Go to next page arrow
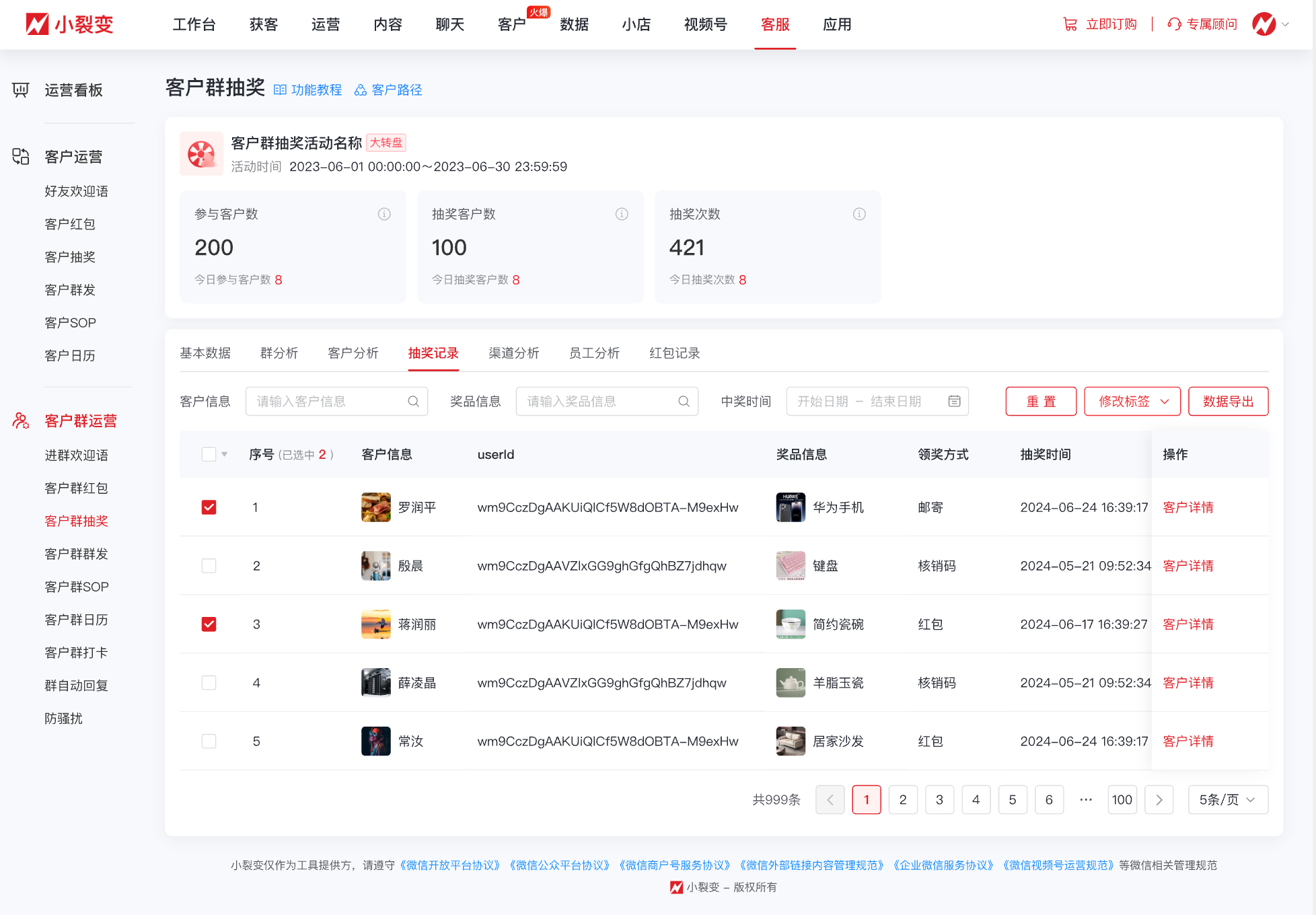The height and width of the screenshot is (915, 1316). click(x=1159, y=800)
